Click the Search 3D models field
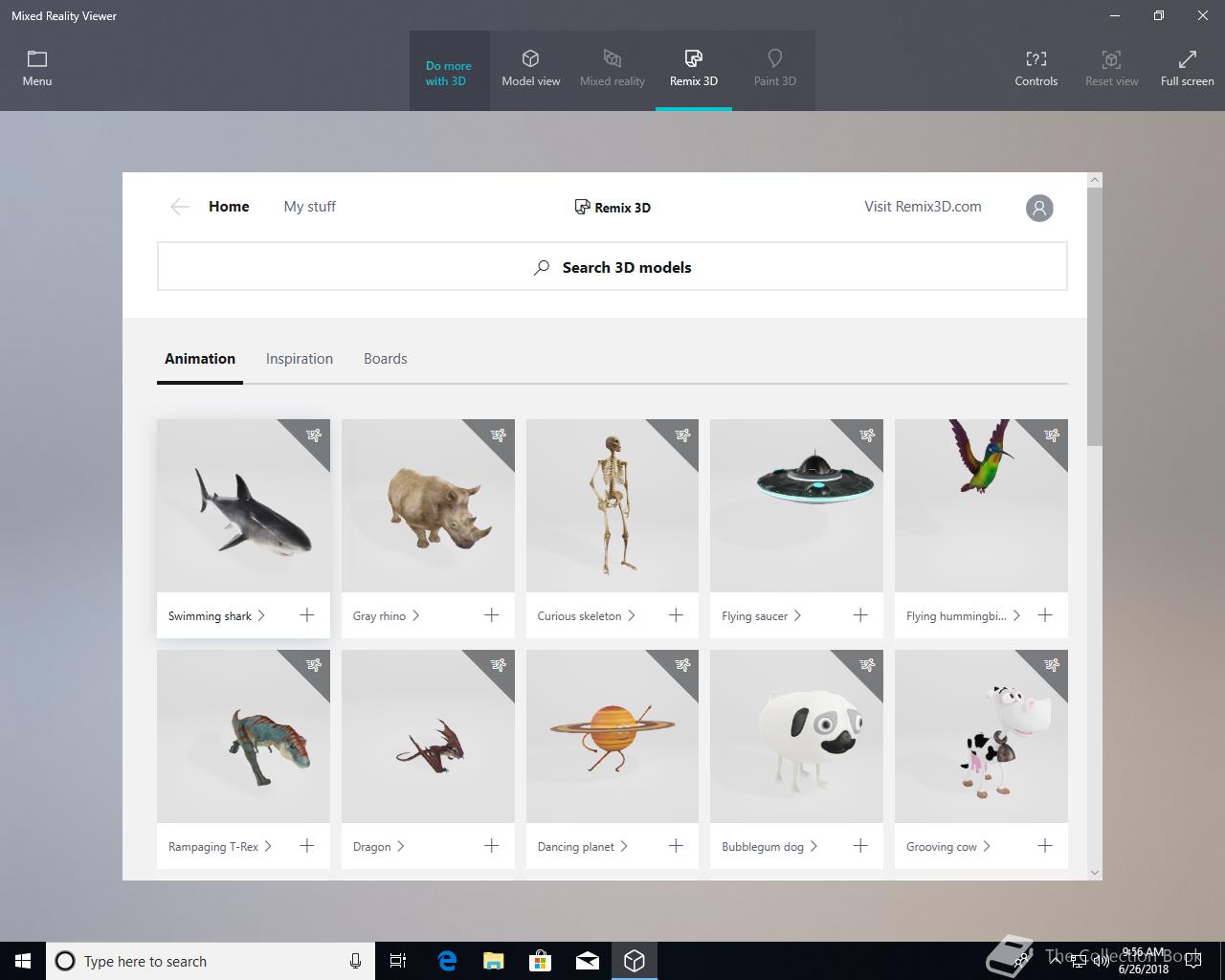Viewport: 1225px width, 980px height. click(612, 267)
